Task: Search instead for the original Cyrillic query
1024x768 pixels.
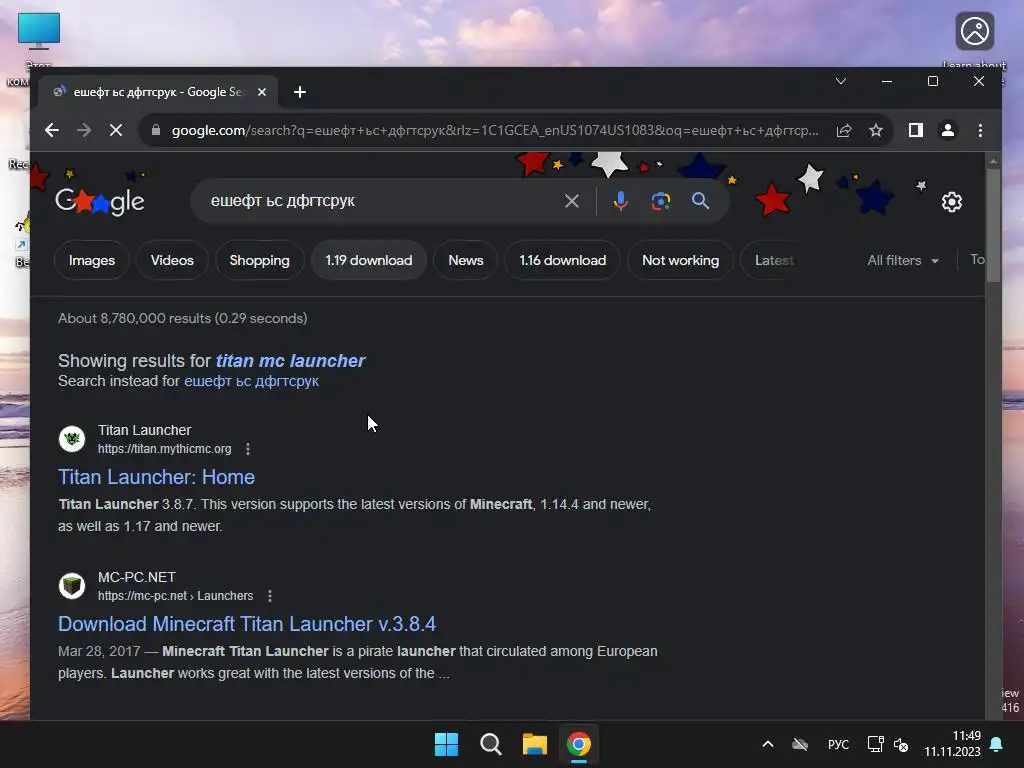Action: (x=251, y=381)
